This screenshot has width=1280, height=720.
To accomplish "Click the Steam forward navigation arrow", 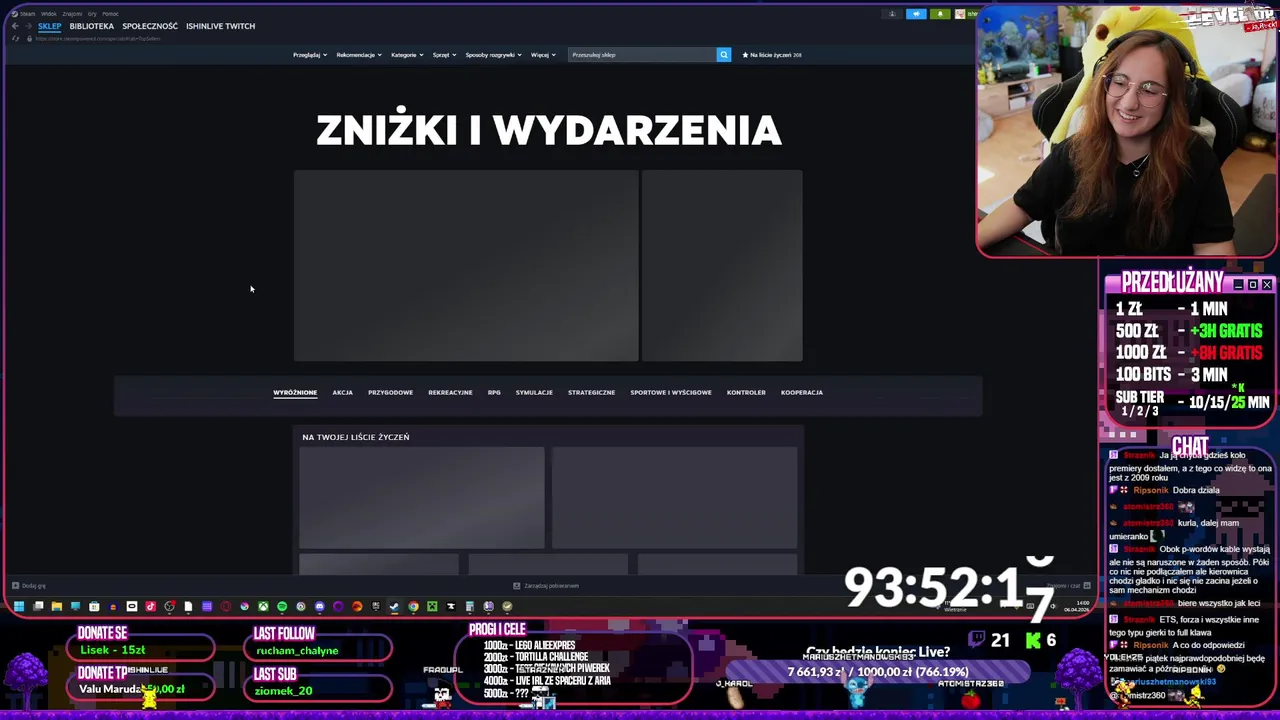I will click(x=29, y=26).
